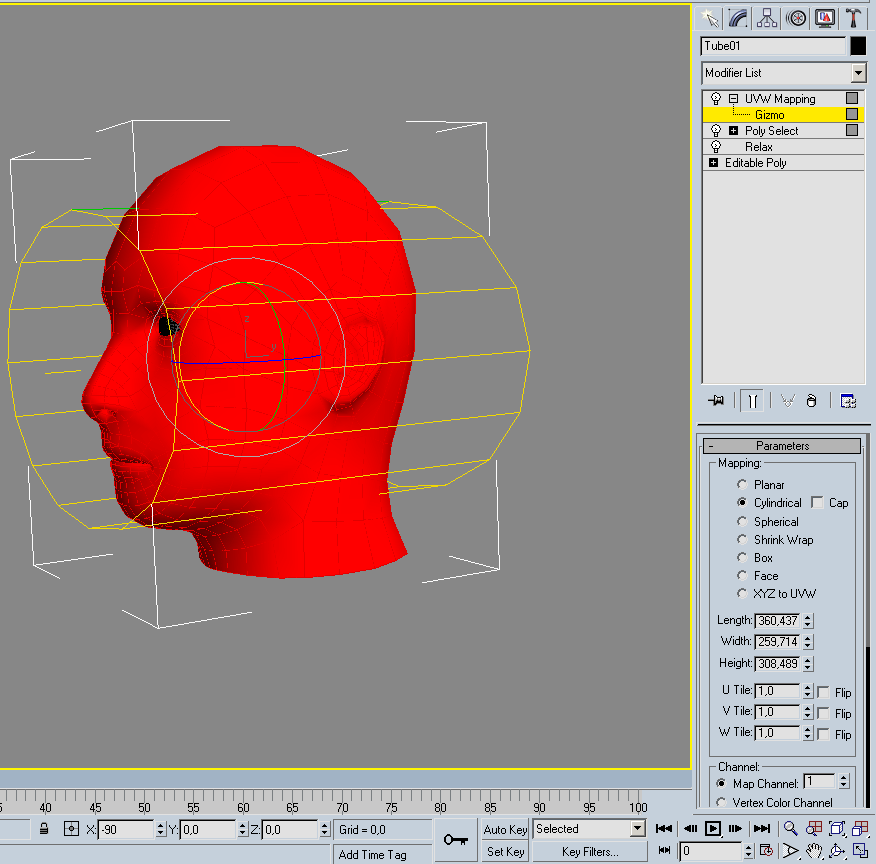Screen dimensions: 876x864
Task: Click the Display panel monitor icon
Action: point(825,18)
